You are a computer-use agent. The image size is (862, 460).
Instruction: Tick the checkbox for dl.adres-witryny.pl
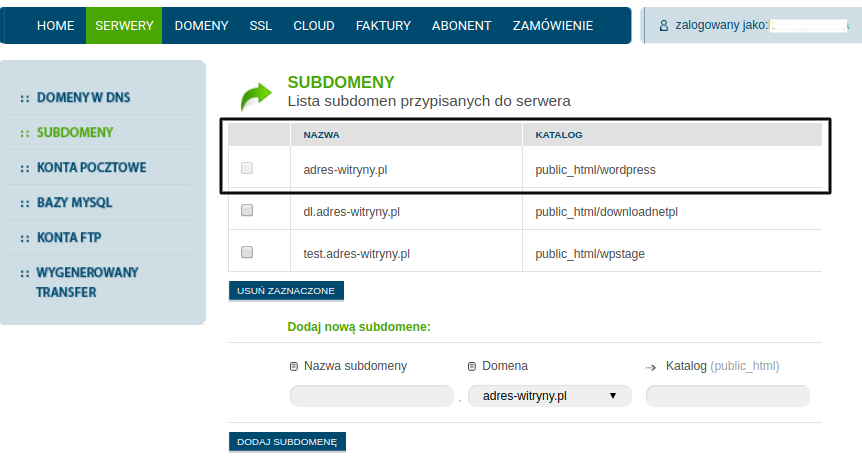click(247, 210)
